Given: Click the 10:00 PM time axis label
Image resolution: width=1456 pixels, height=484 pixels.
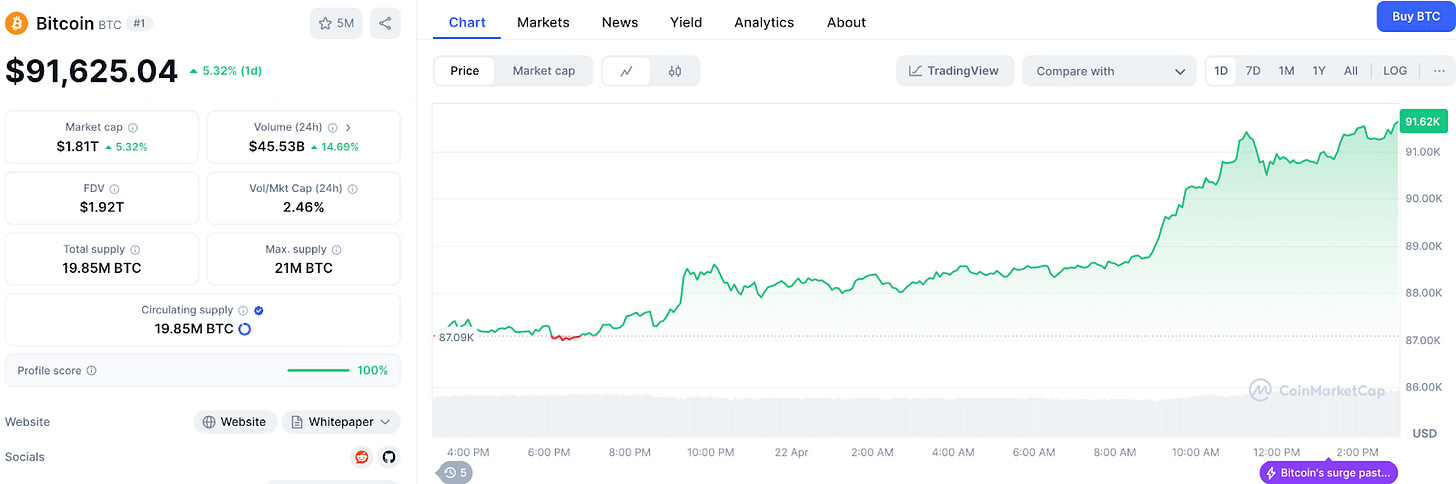Looking at the screenshot, I should coord(710,453).
